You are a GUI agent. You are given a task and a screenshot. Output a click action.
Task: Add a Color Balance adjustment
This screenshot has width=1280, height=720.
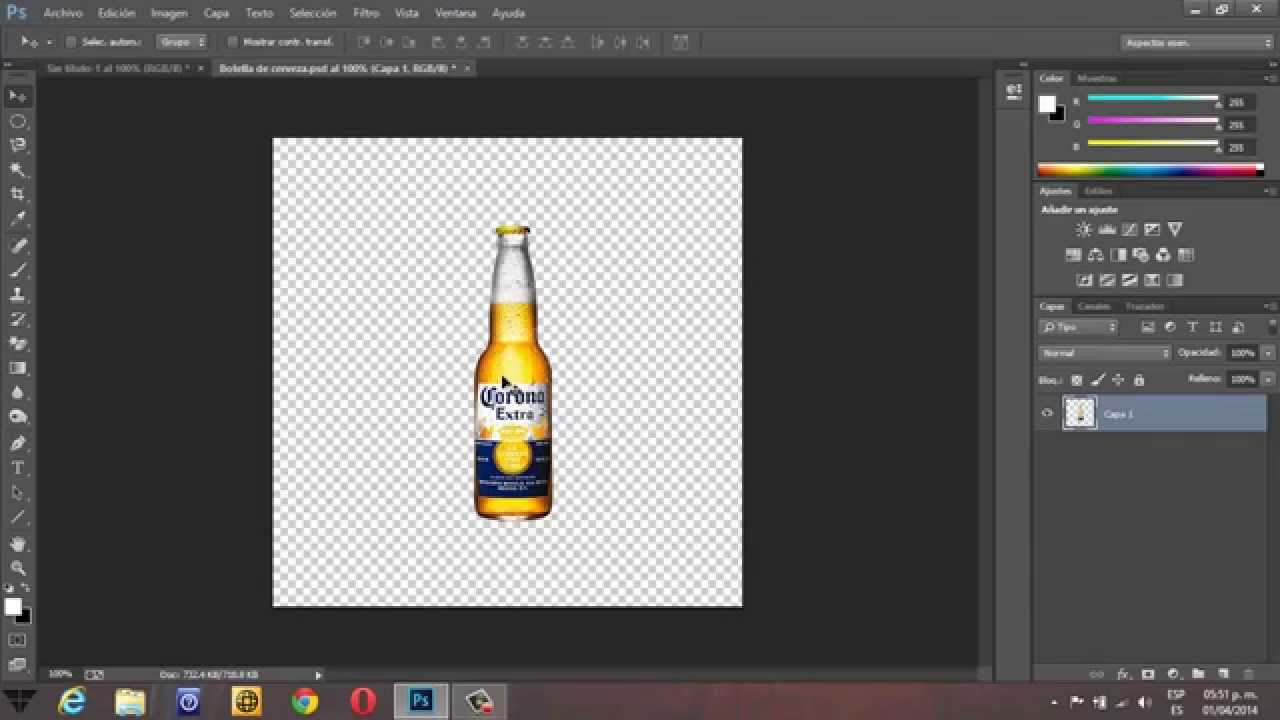point(1096,255)
